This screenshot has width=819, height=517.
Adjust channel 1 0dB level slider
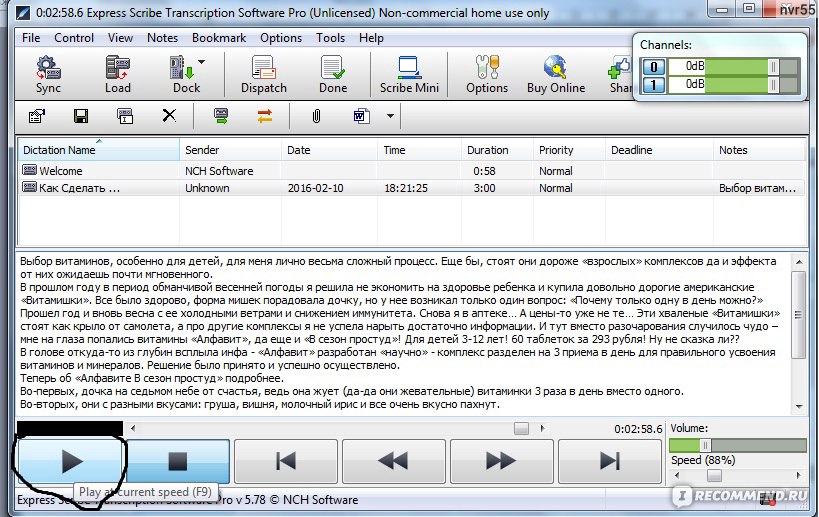(x=773, y=85)
